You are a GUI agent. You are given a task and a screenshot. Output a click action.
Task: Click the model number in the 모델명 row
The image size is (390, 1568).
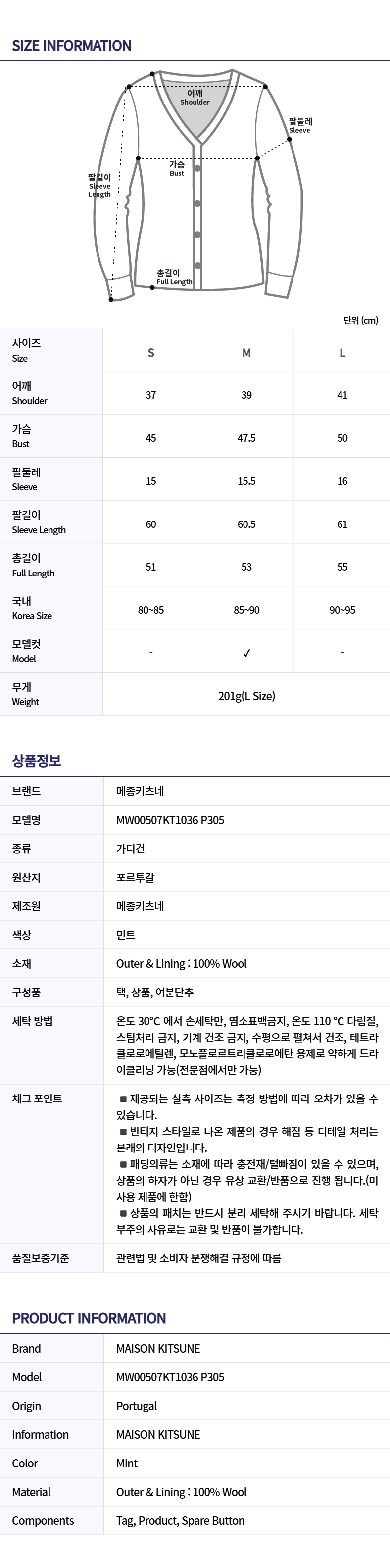[x=170, y=820]
